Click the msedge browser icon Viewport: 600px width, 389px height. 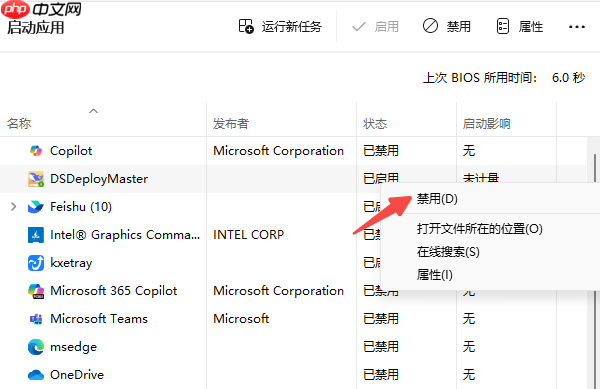(36, 347)
